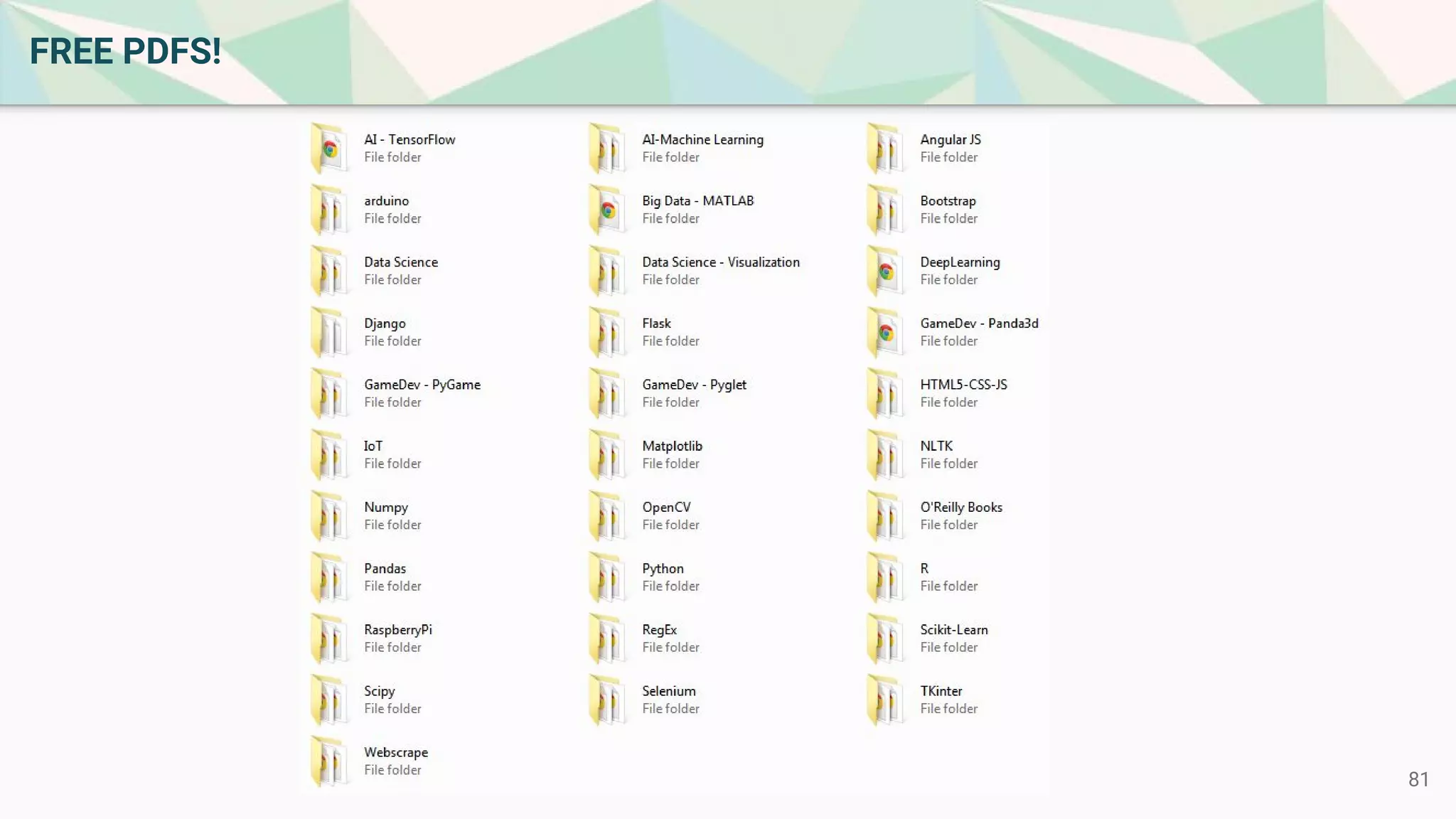
Task: Click the AI-Machine Learning folder icon
Action: pyautogui.click(x=608, y=149)
